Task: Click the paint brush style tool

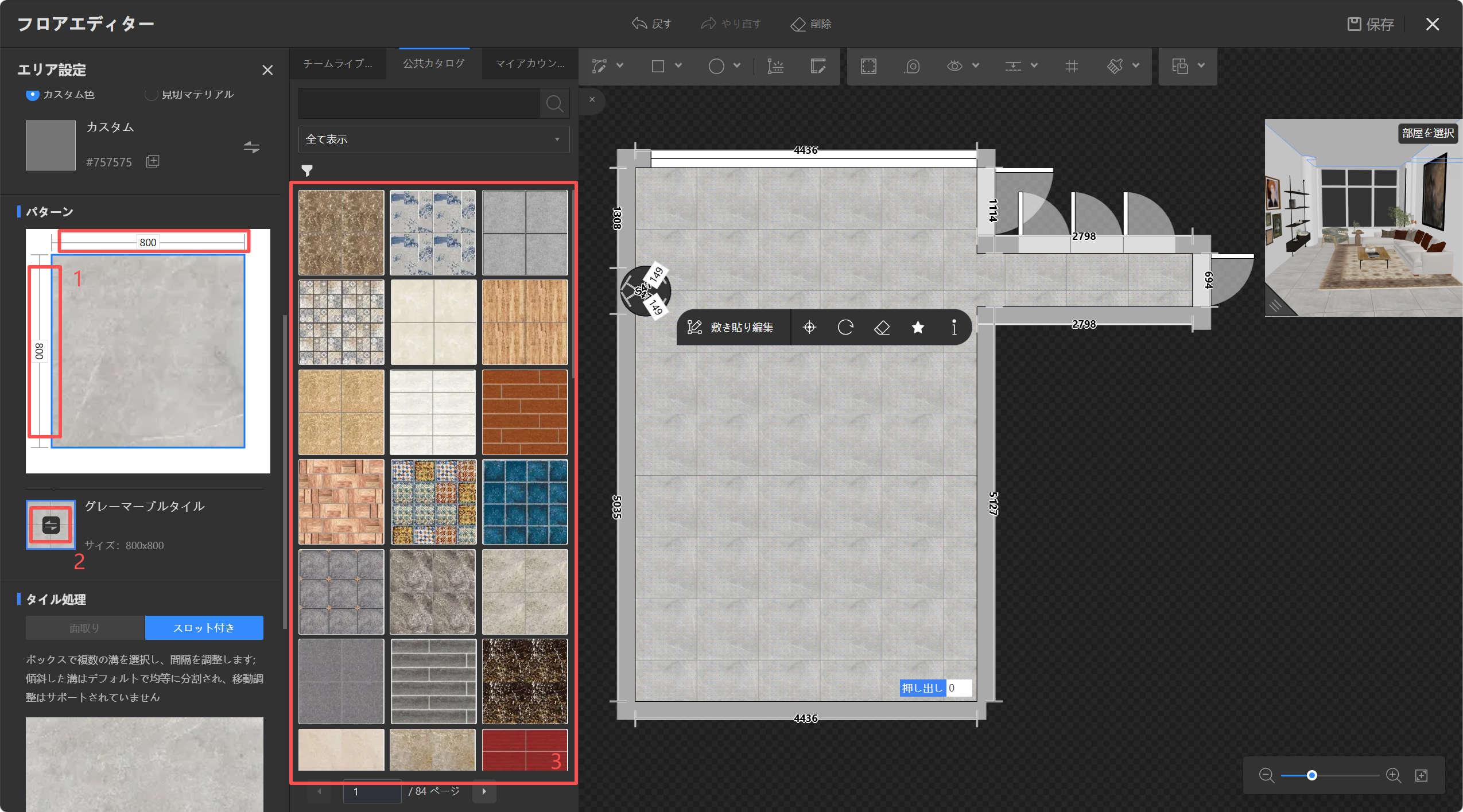Action: [1115, 66]
